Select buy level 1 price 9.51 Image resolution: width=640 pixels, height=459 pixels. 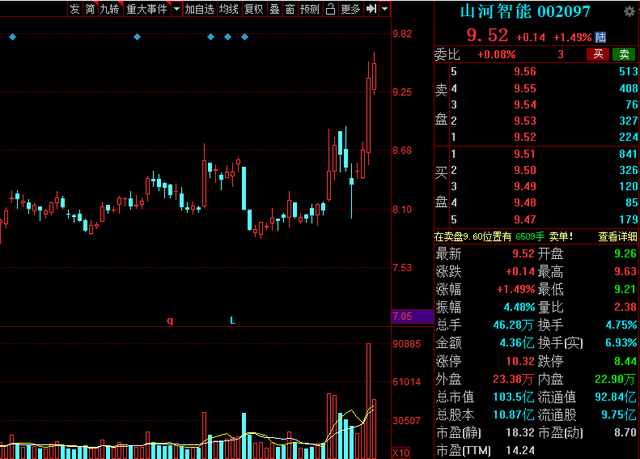click(525, 154)
